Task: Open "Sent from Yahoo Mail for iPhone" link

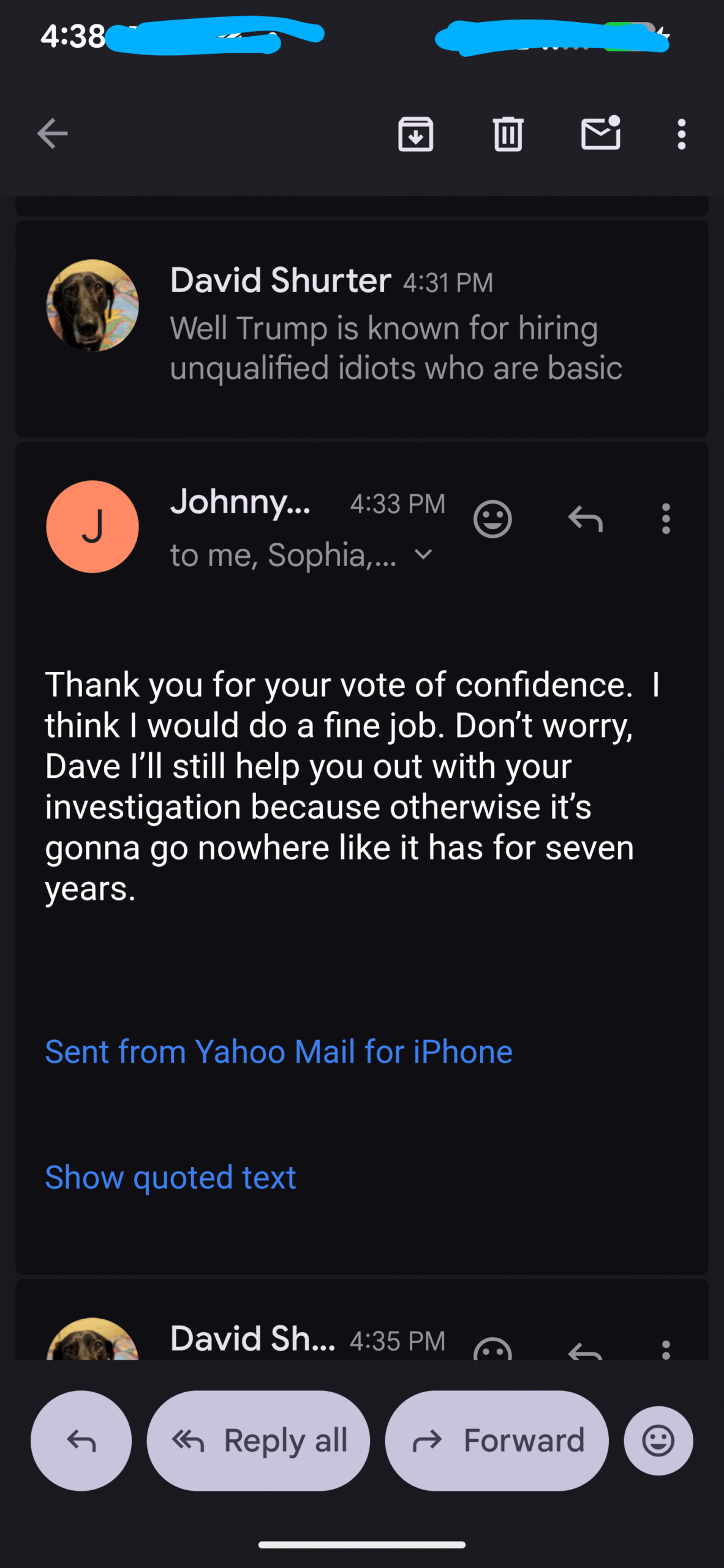Action: click(x=279, y=1052)
